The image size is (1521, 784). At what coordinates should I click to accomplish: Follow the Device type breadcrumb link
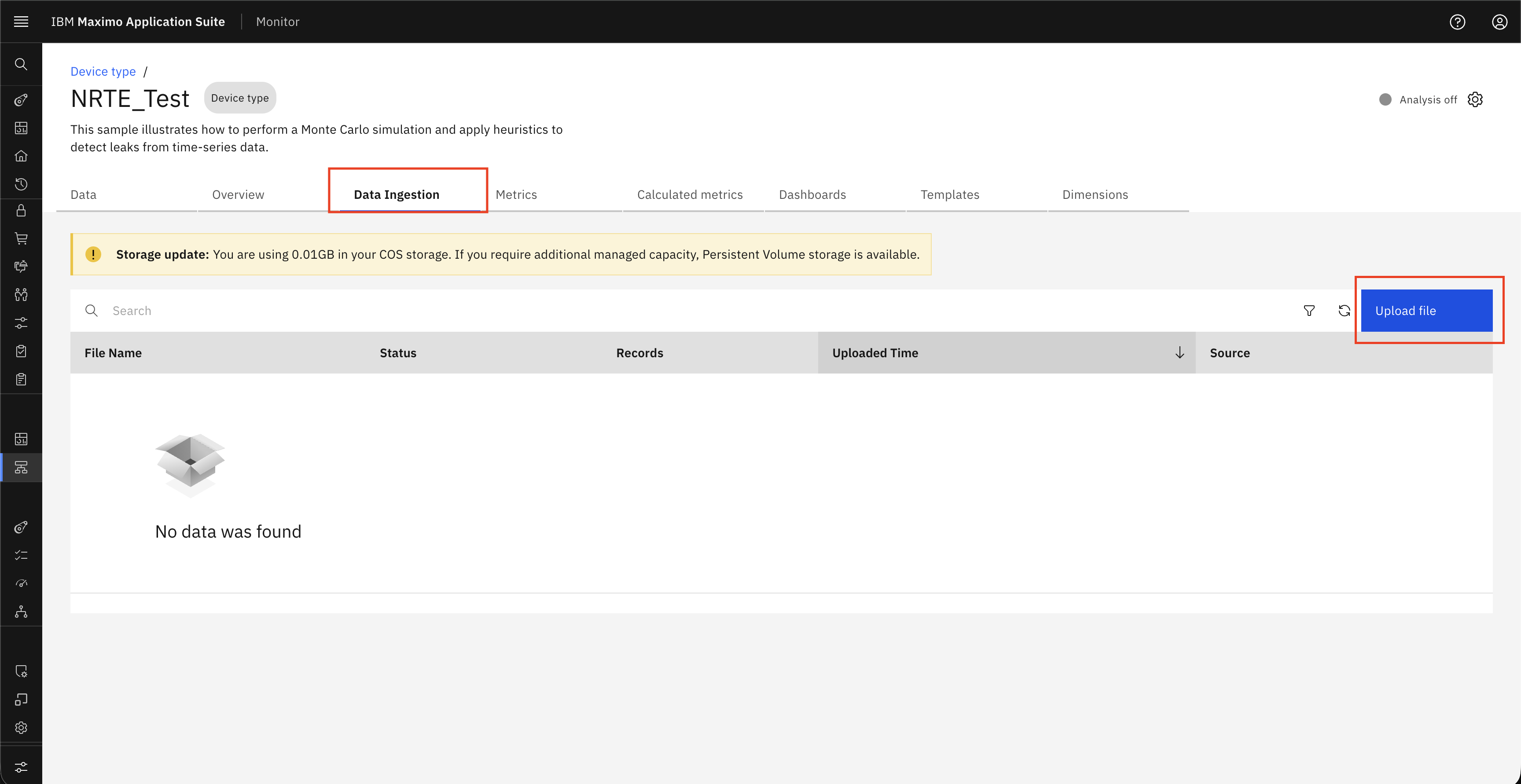pyautogui.click(x=103, y=71)
